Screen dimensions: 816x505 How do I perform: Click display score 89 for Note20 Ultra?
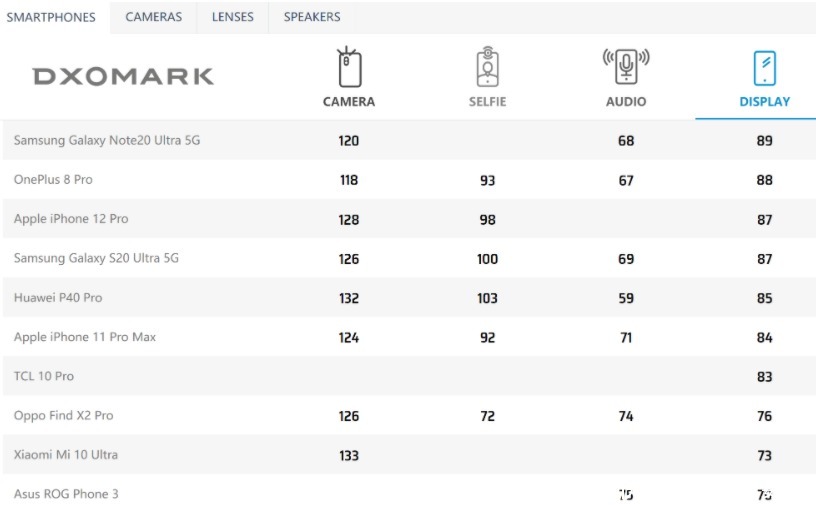764,141
